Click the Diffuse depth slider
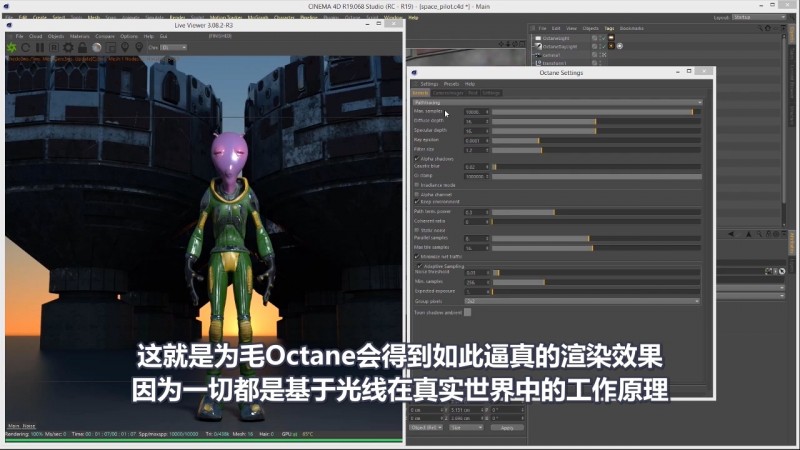 [x=596, y=121]
